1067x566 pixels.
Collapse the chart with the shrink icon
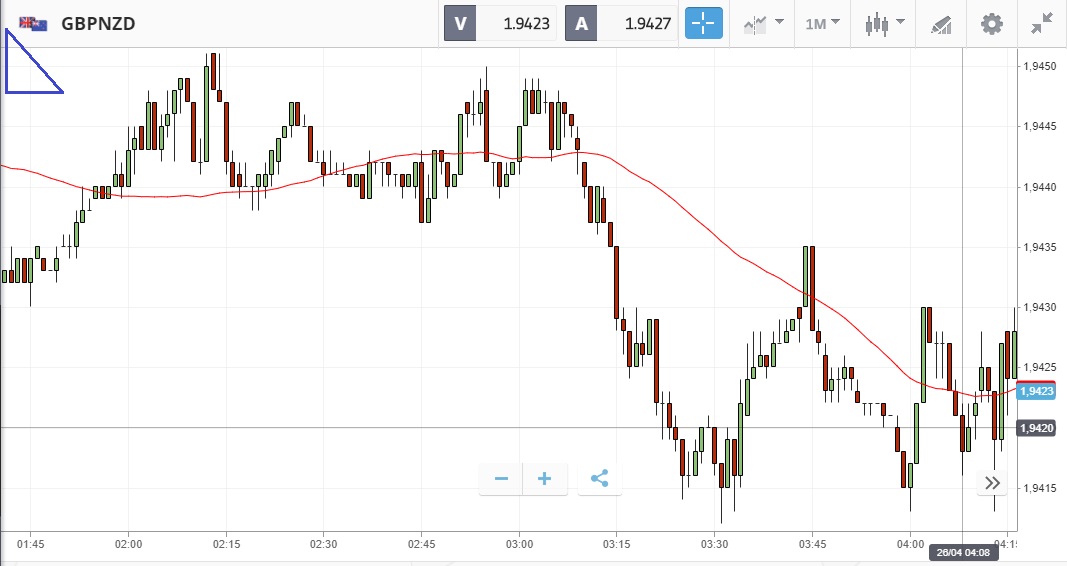pos(1042,23)
